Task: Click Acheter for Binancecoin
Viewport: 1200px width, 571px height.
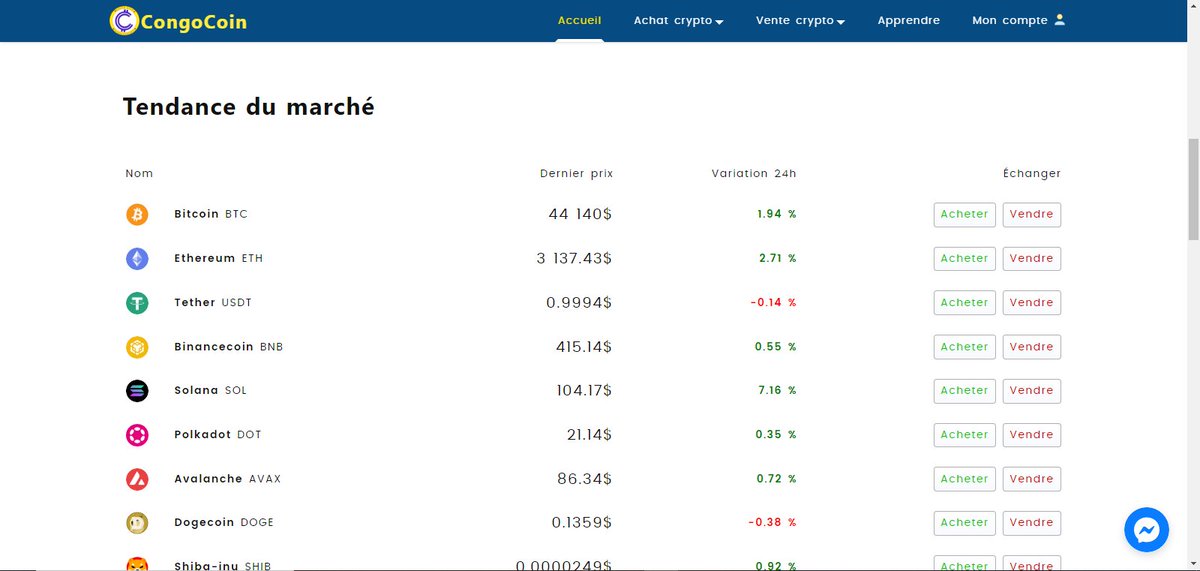Action: coord(965,347)
